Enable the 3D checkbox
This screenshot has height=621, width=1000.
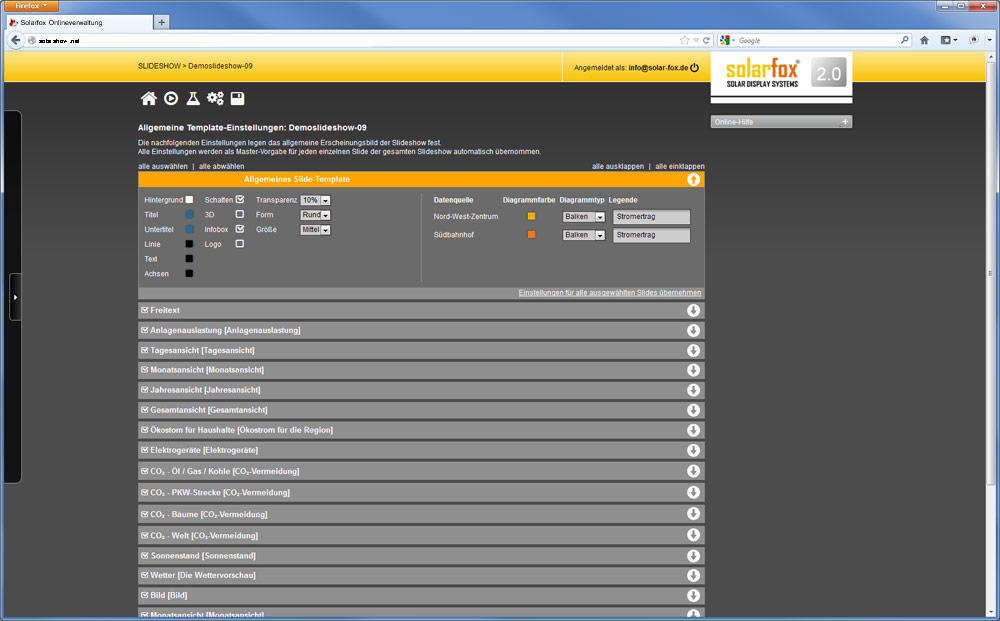point(240,214)
